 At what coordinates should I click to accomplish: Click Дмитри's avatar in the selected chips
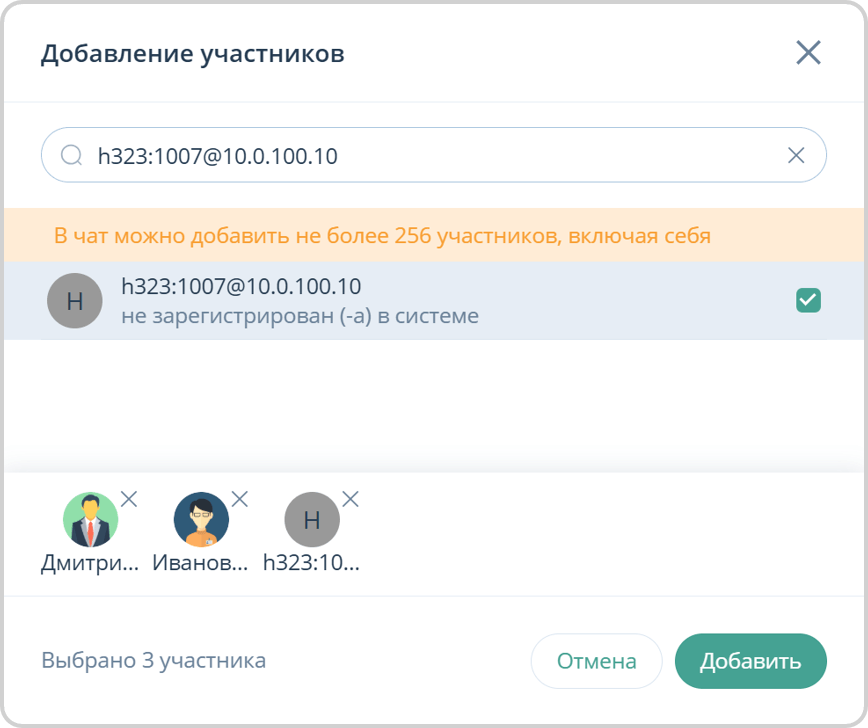pyautogui.click(x=90, y=519)
